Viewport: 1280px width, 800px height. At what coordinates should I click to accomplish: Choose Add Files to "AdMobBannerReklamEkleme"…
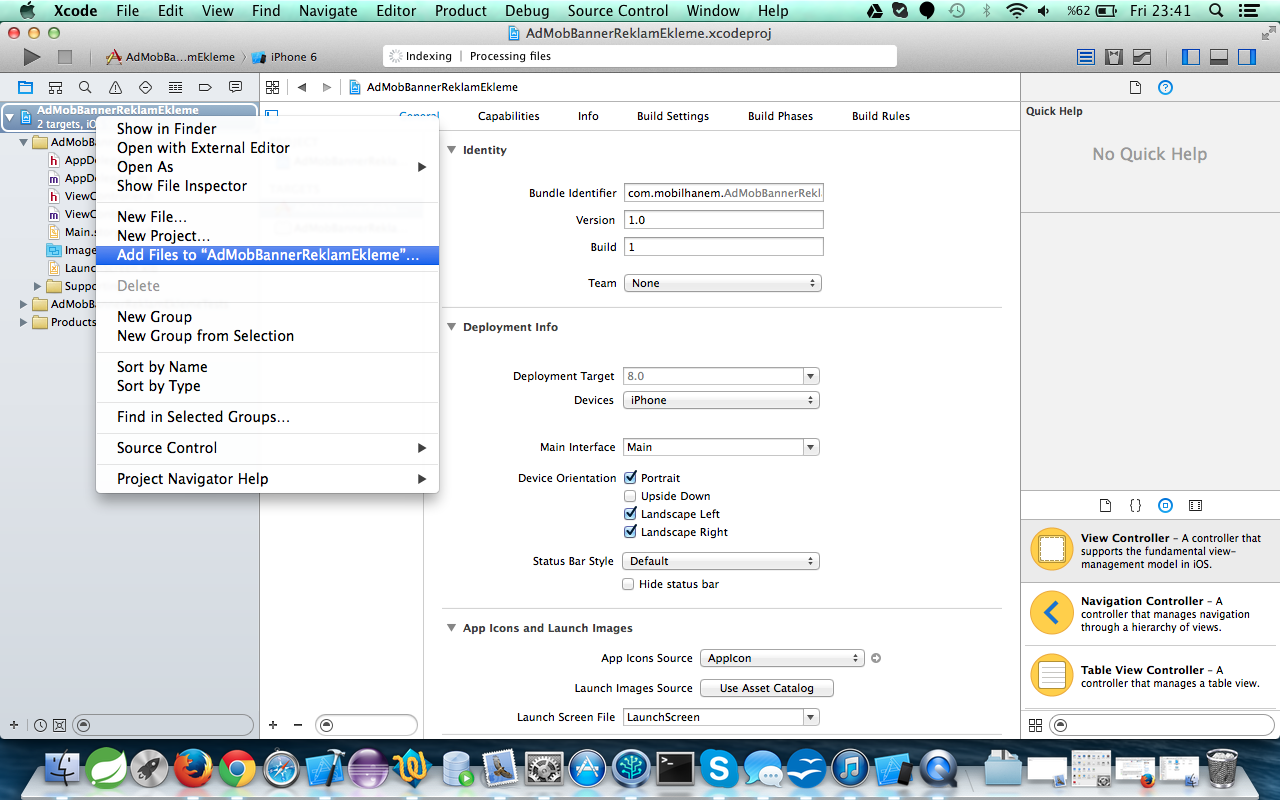(x=267, y=255)
